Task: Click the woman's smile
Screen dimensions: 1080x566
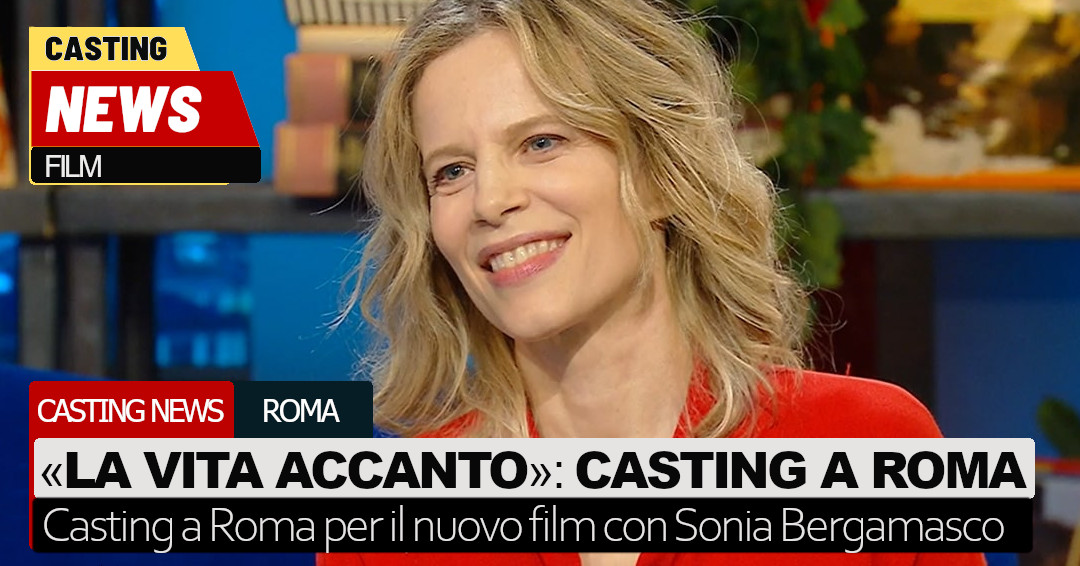Action: pyautogui.click(x=525, y=258)
